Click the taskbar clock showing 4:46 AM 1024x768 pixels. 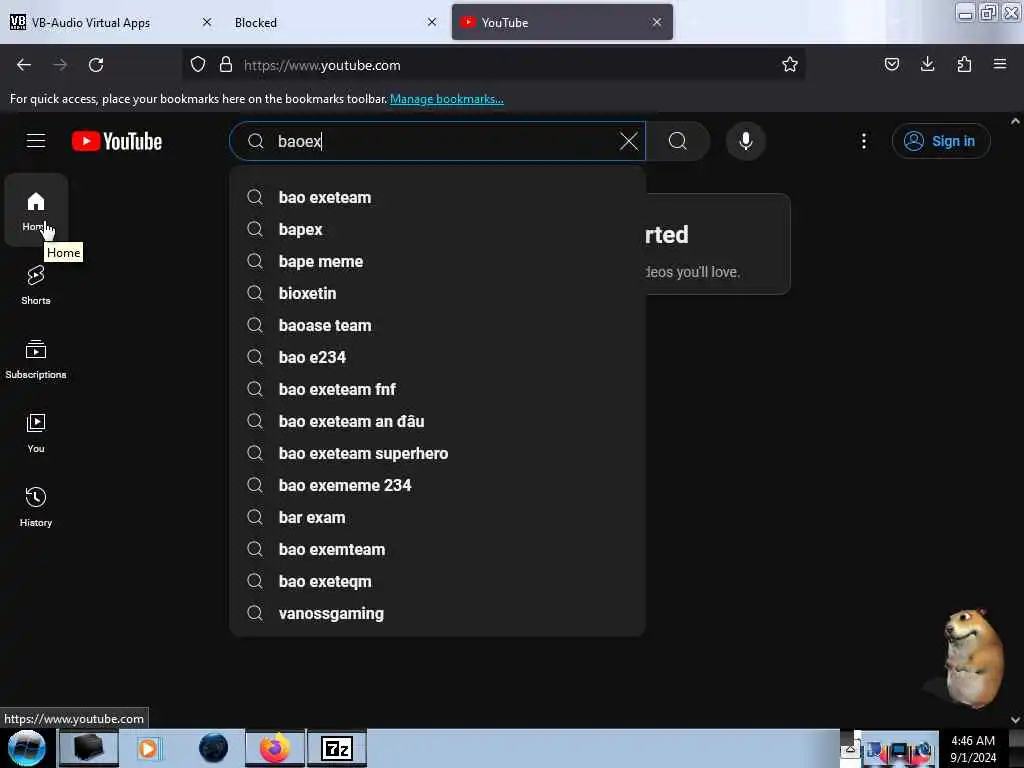pyautogui.click(x=973, y=749)
